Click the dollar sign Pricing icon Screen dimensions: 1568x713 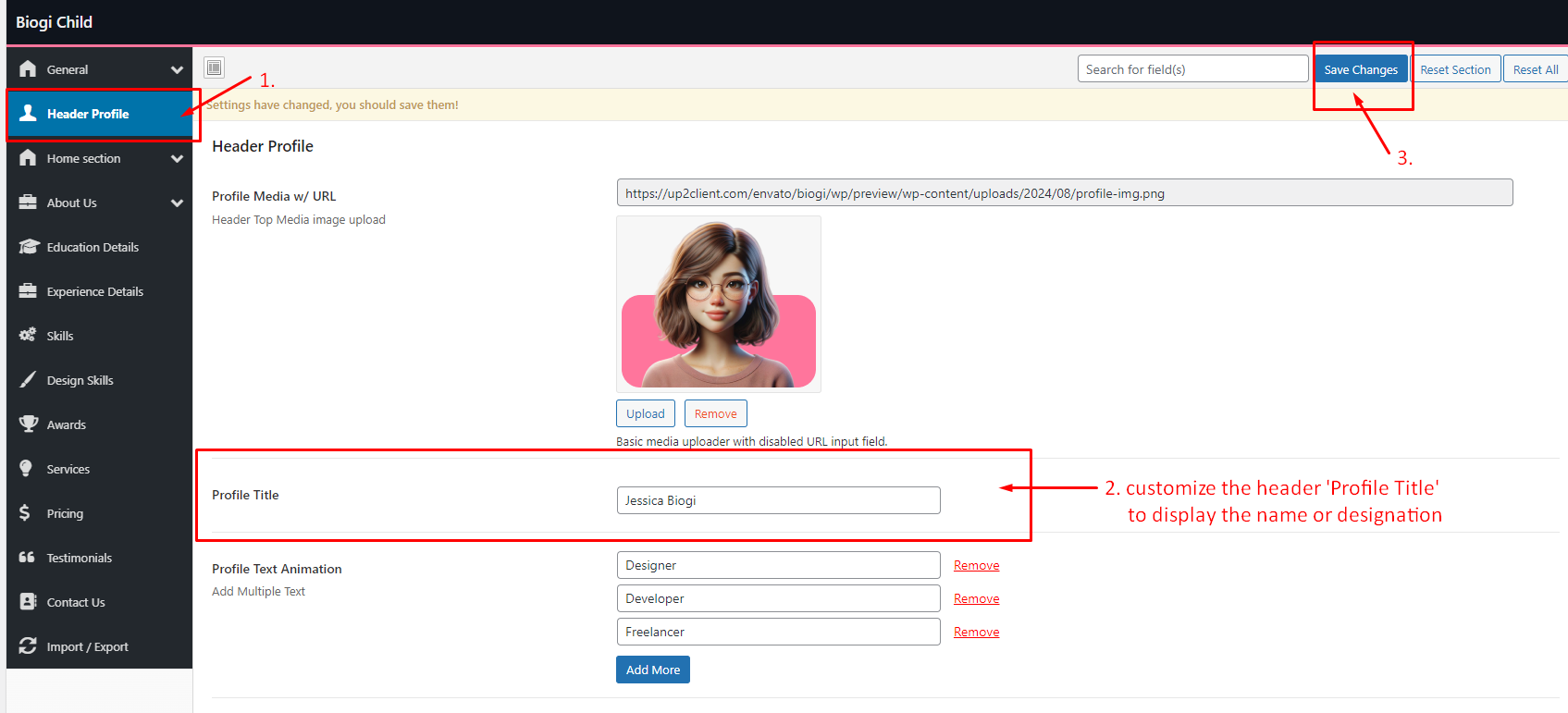point(25,513)
